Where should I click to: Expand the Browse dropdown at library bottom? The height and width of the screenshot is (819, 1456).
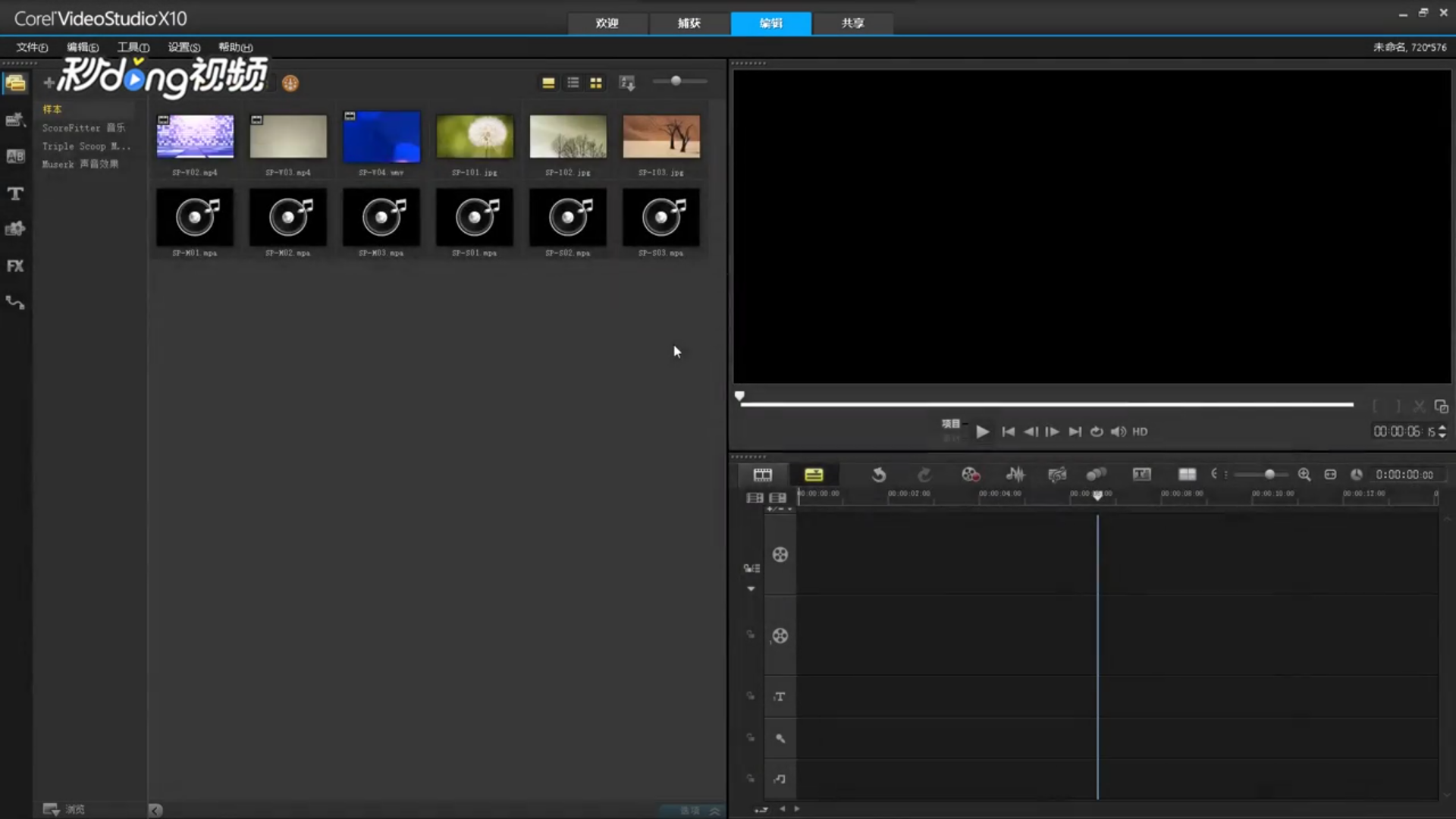[52, 809]
